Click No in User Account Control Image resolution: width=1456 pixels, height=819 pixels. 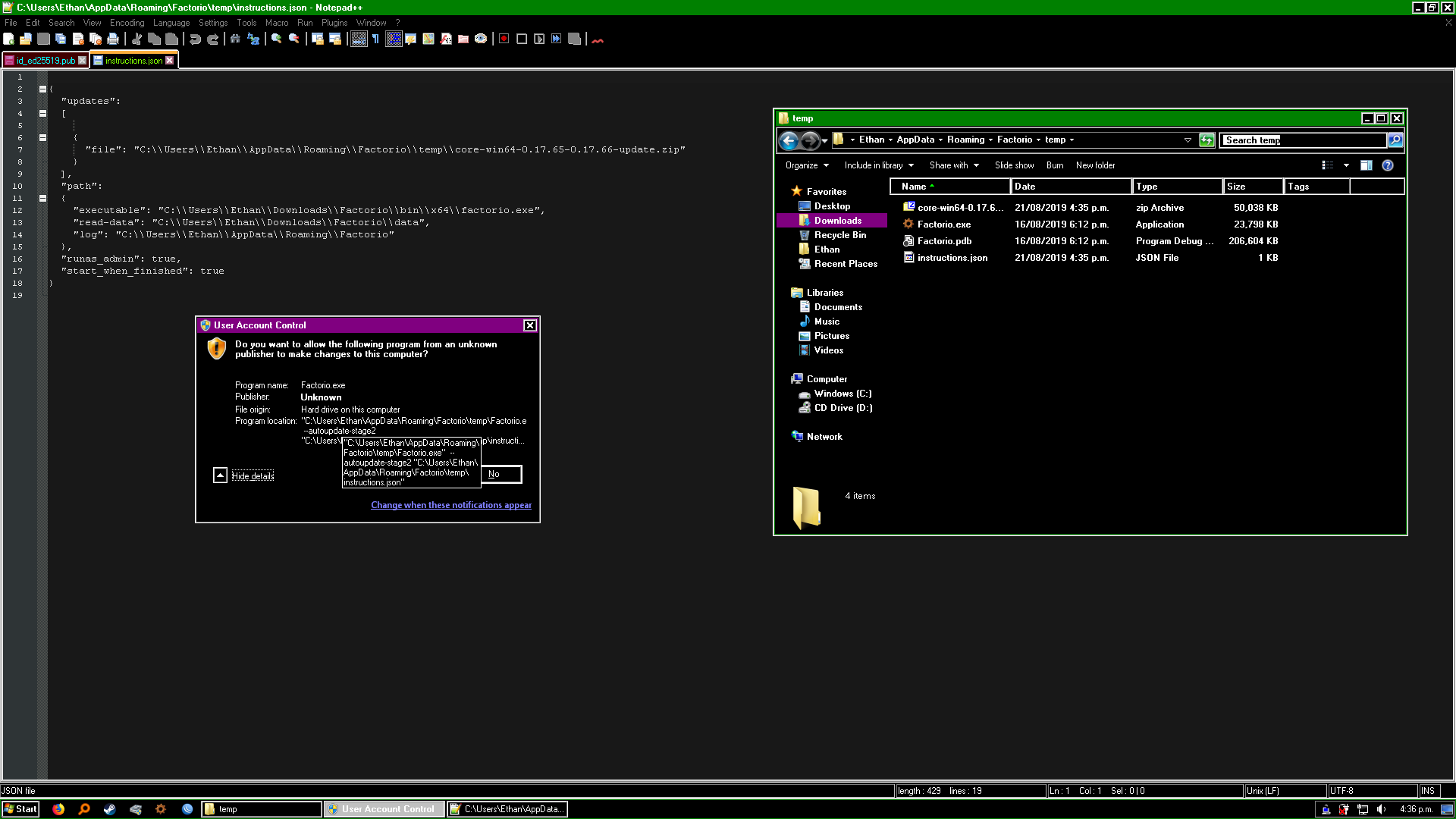501,474
